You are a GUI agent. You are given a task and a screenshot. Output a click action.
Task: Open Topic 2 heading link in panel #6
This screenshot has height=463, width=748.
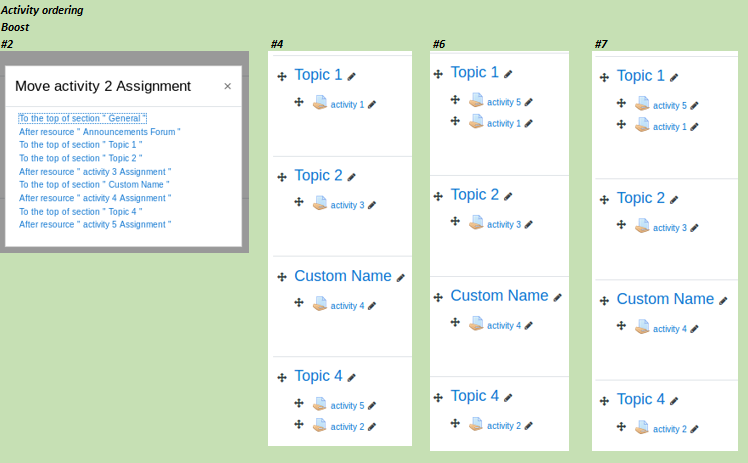pyautogui.click(x=475, y=195)
